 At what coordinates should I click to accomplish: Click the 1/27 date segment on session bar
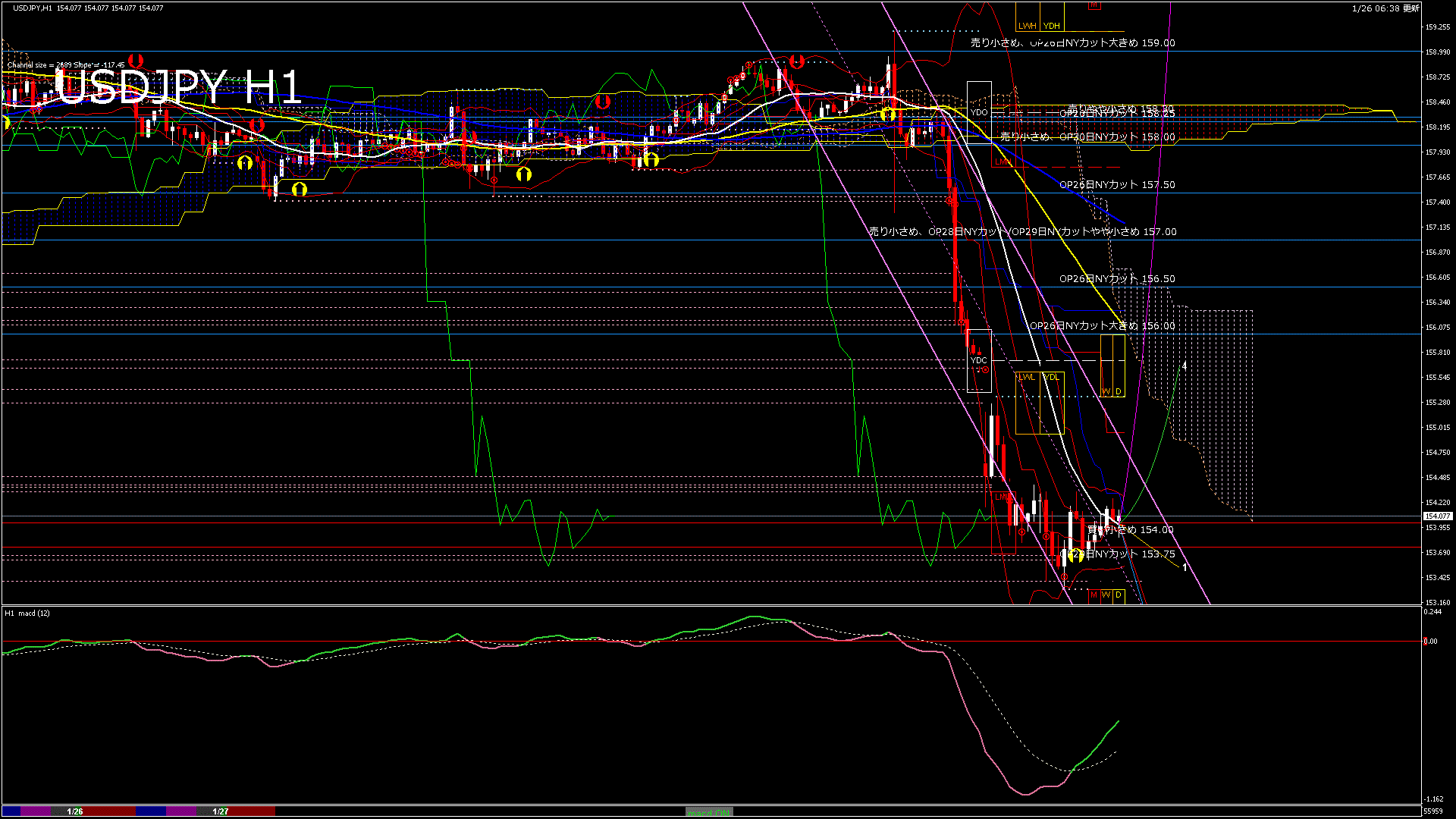click(221, 811)
